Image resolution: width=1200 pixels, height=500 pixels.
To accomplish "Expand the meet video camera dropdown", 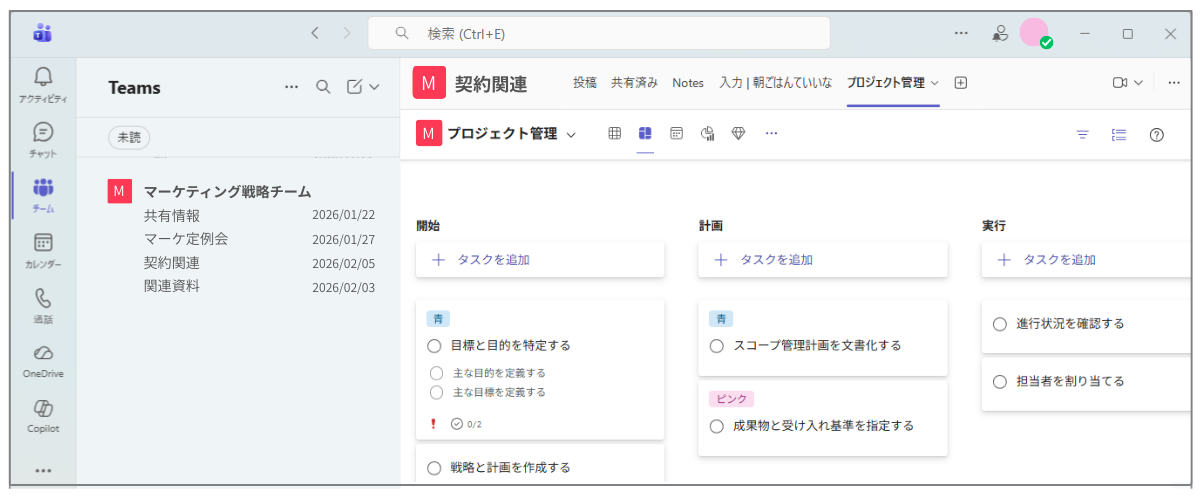I will 1138,83.
